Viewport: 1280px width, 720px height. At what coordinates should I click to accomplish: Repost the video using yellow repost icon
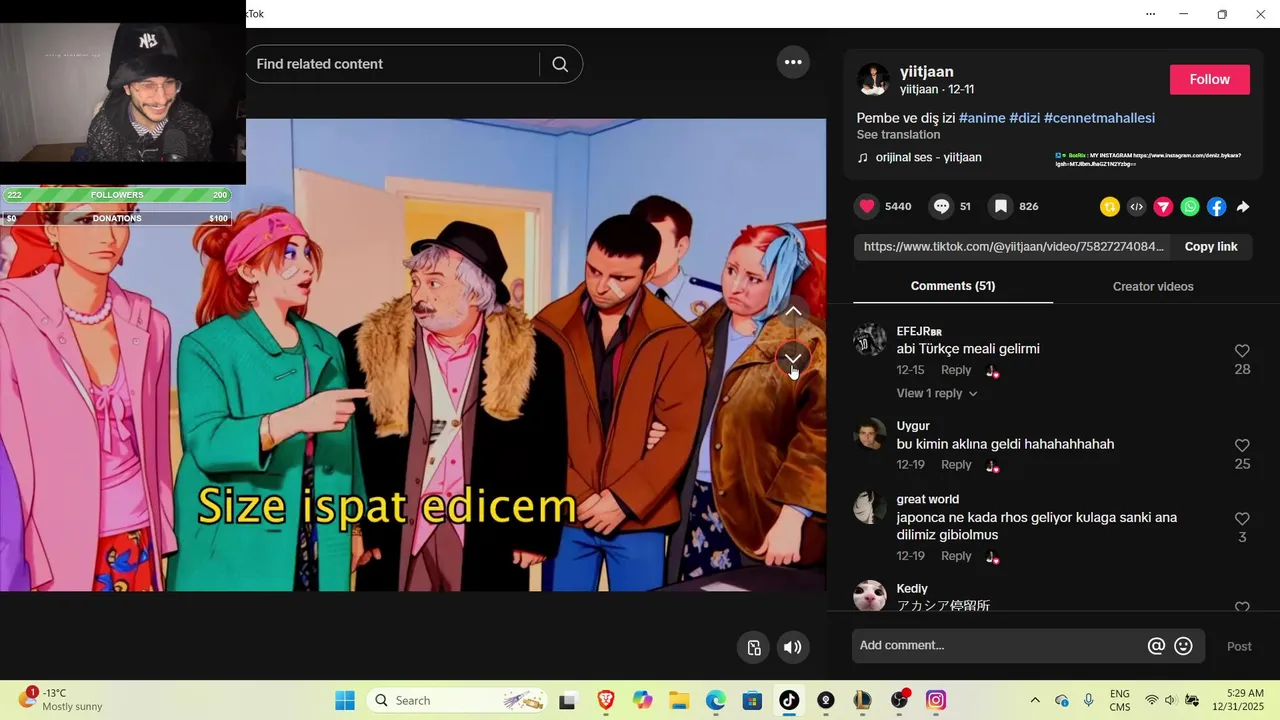tap(1110, 207)
